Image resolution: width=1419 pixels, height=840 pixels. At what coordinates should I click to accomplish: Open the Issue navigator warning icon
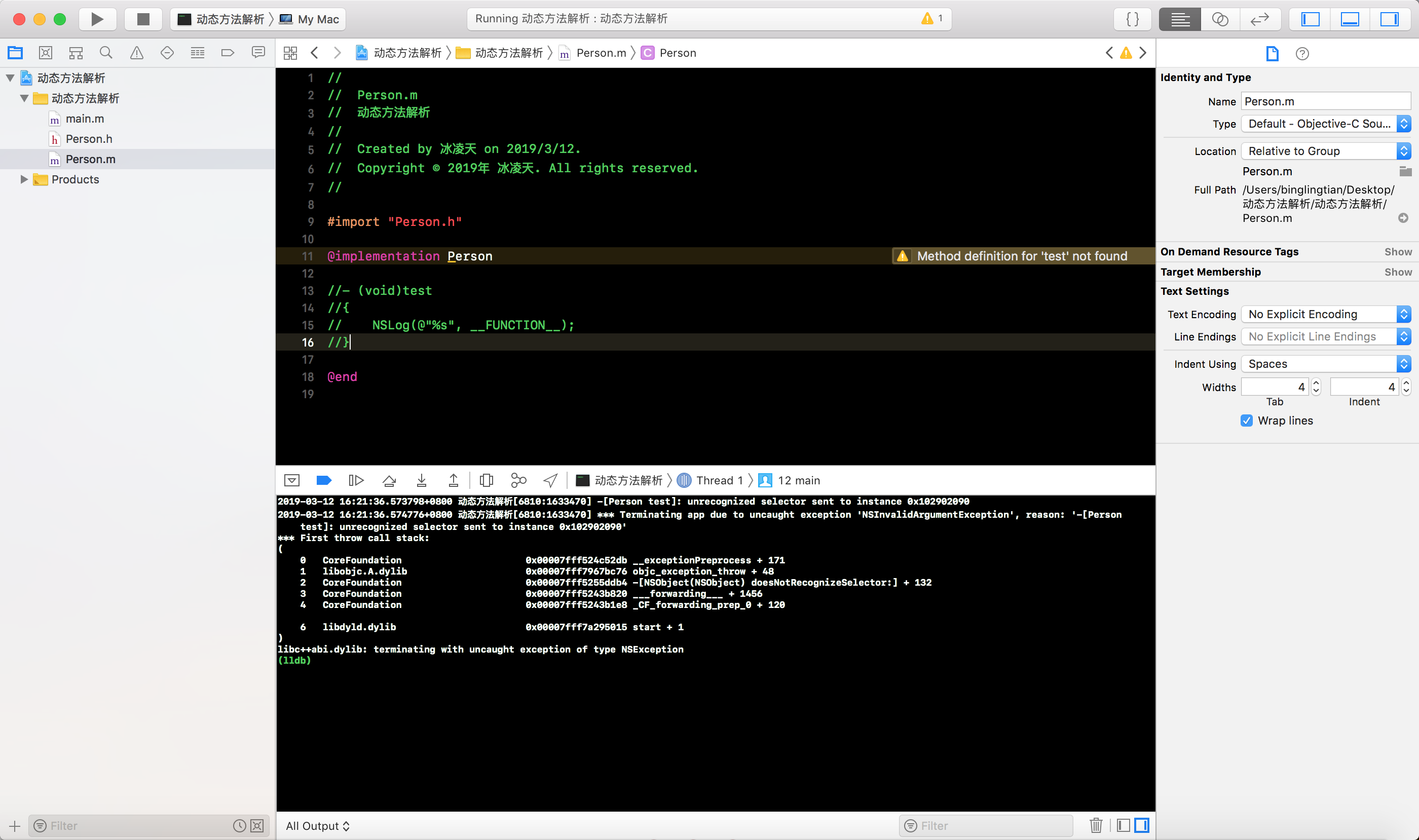coord(136,53)
